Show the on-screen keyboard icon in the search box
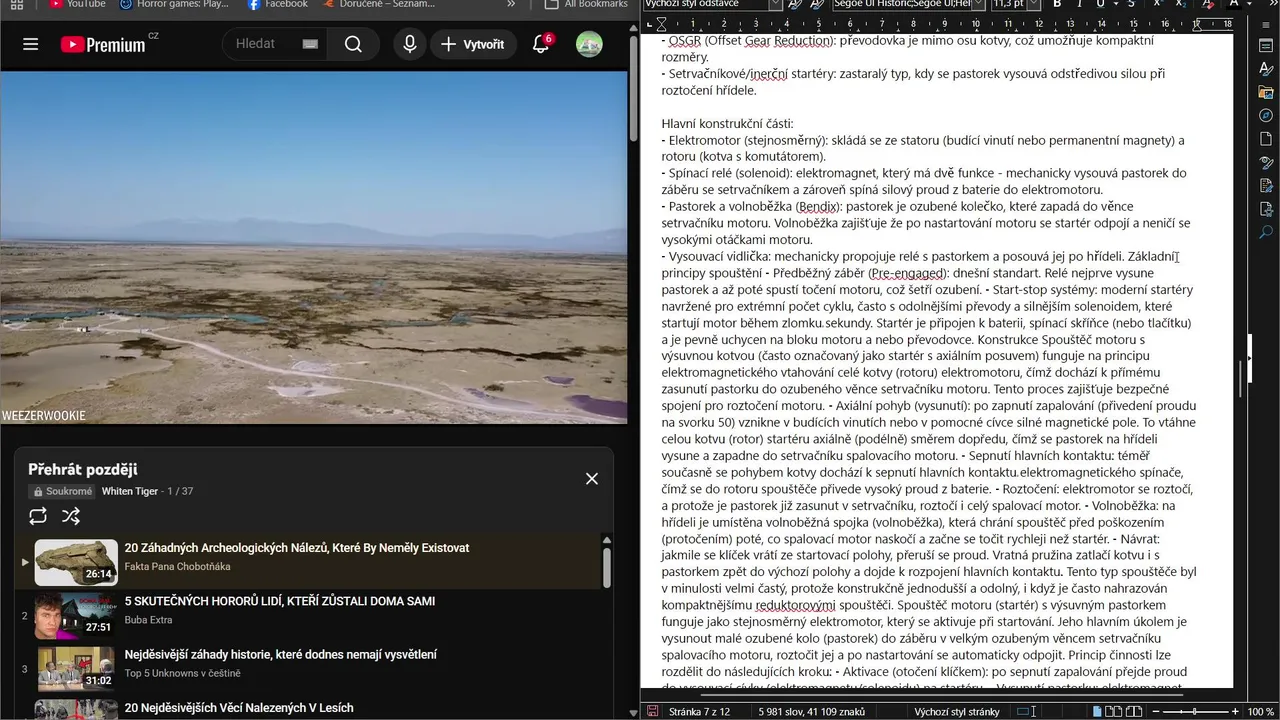This screenshot has height=720, width=1280. (310, 44)
